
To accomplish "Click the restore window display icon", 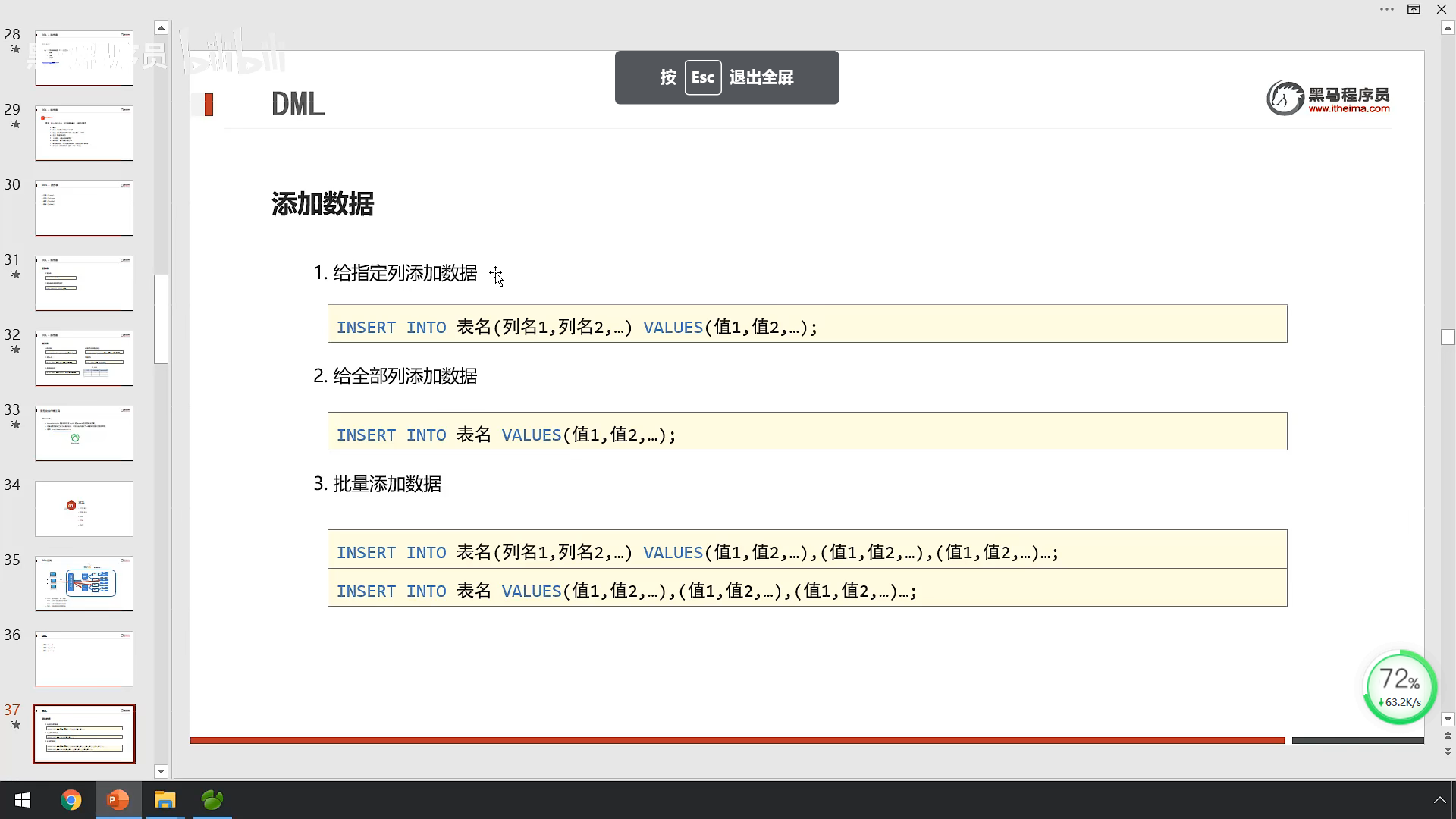I will click(x=1414, y=10).
